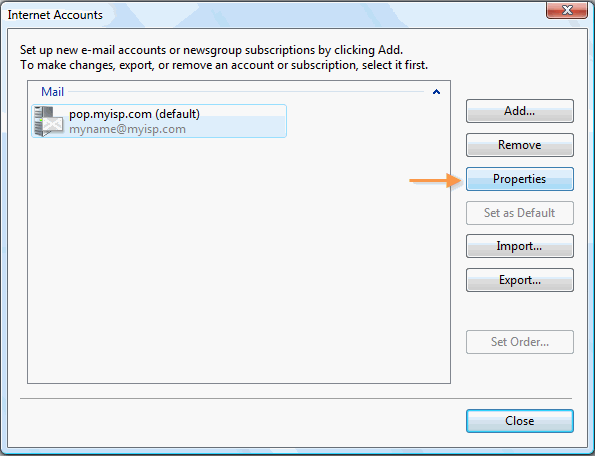
Task: Click the orange arrow pointing to Properties
Action: 435,181
